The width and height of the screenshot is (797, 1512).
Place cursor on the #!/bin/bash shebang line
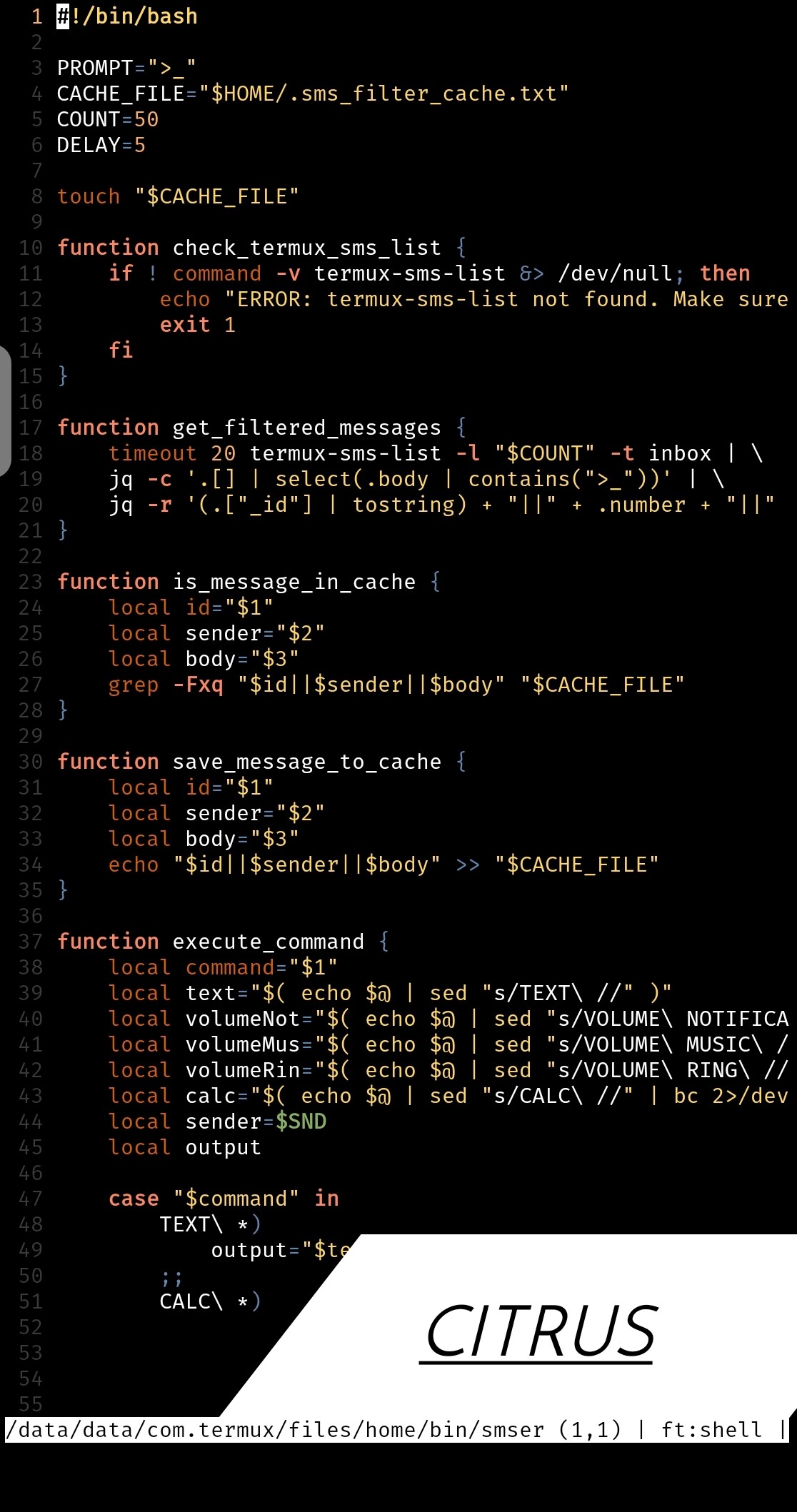click(127, 16)
